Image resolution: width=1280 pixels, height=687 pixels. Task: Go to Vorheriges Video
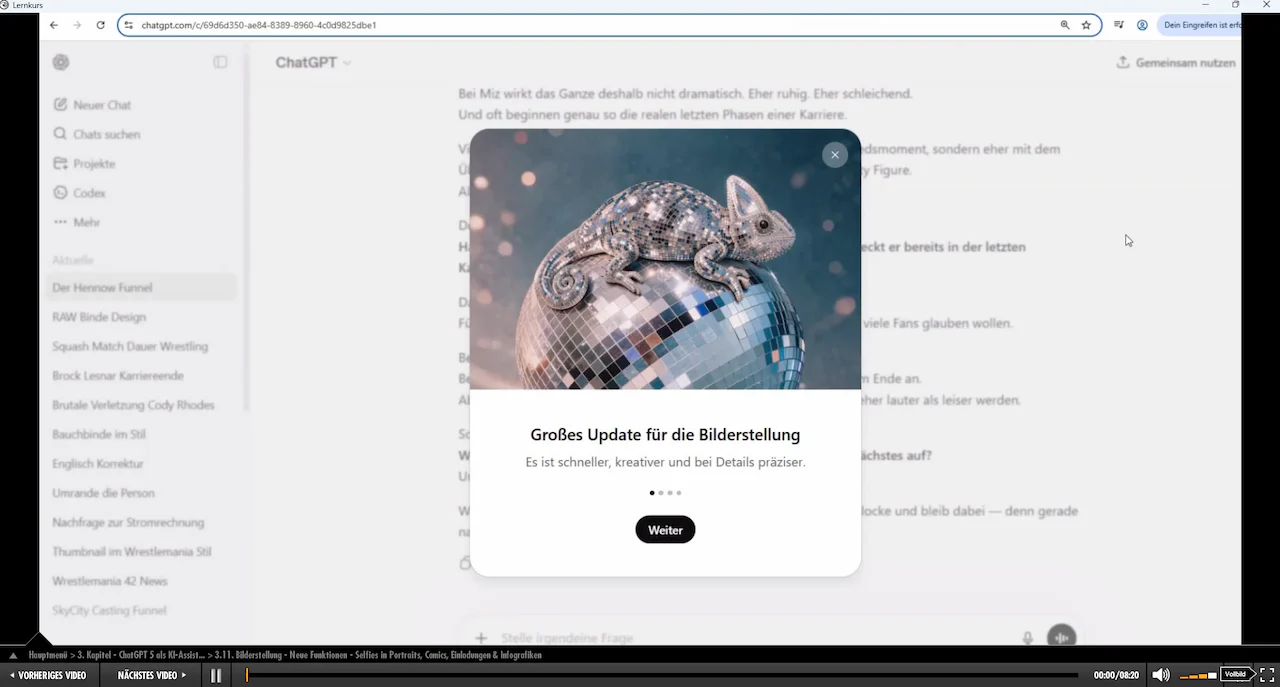click(48, 675)
